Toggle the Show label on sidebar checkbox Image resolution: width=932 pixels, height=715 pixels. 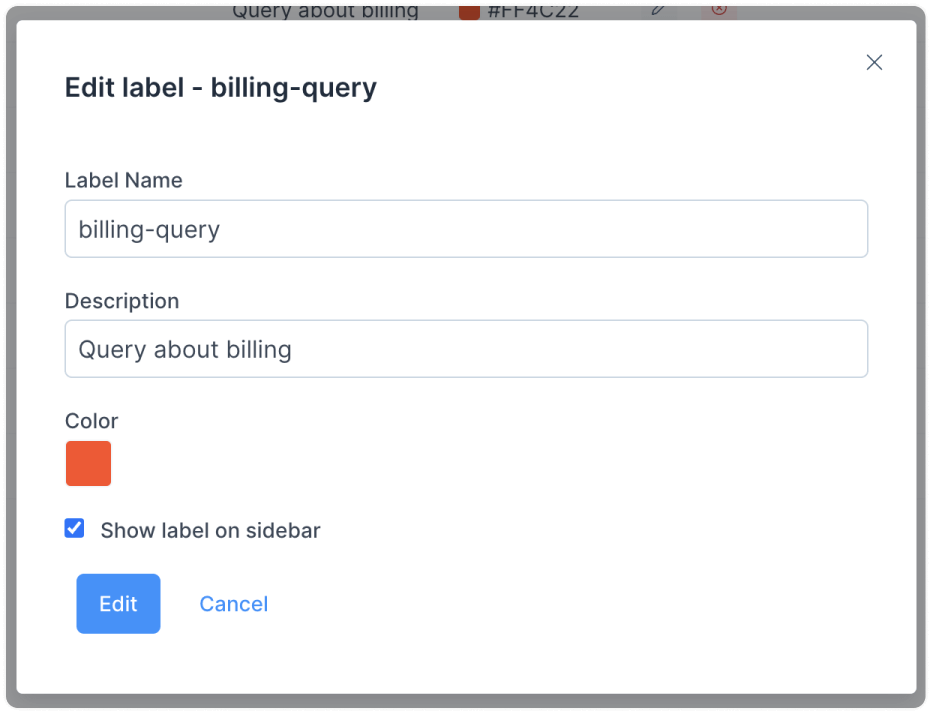74,528
